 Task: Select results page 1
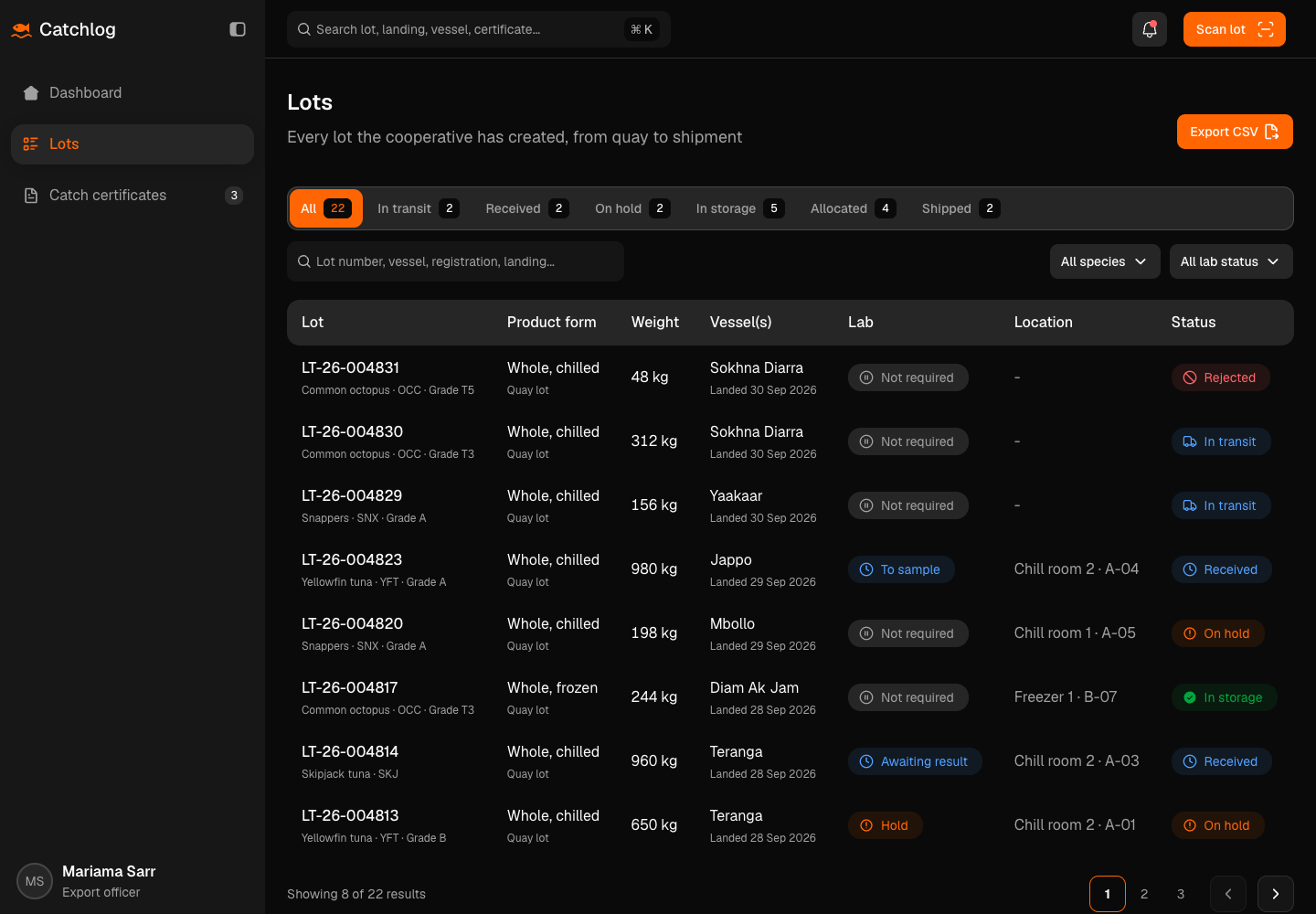pyautogui.click(x=1108, y=894)
